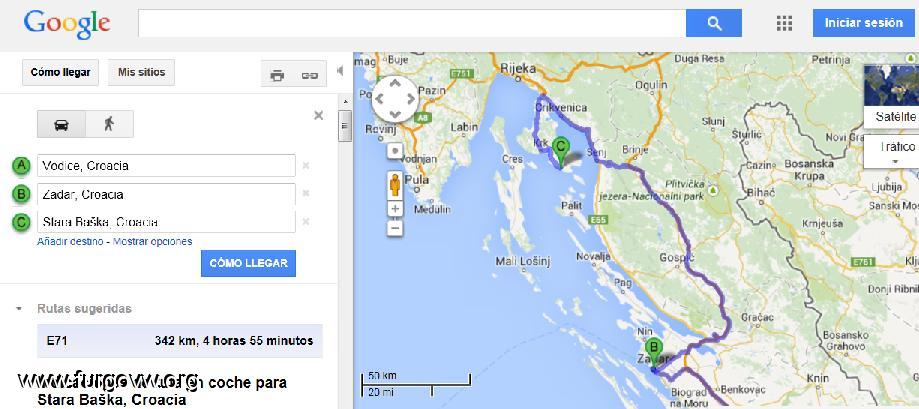Click the Crikvenica label on map

coord(561,108)
